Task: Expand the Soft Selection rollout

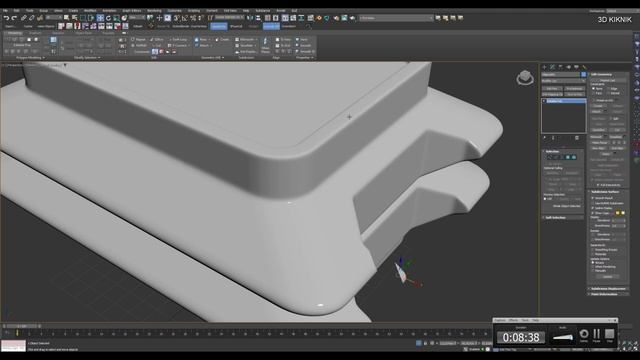Action: point(563,218)
